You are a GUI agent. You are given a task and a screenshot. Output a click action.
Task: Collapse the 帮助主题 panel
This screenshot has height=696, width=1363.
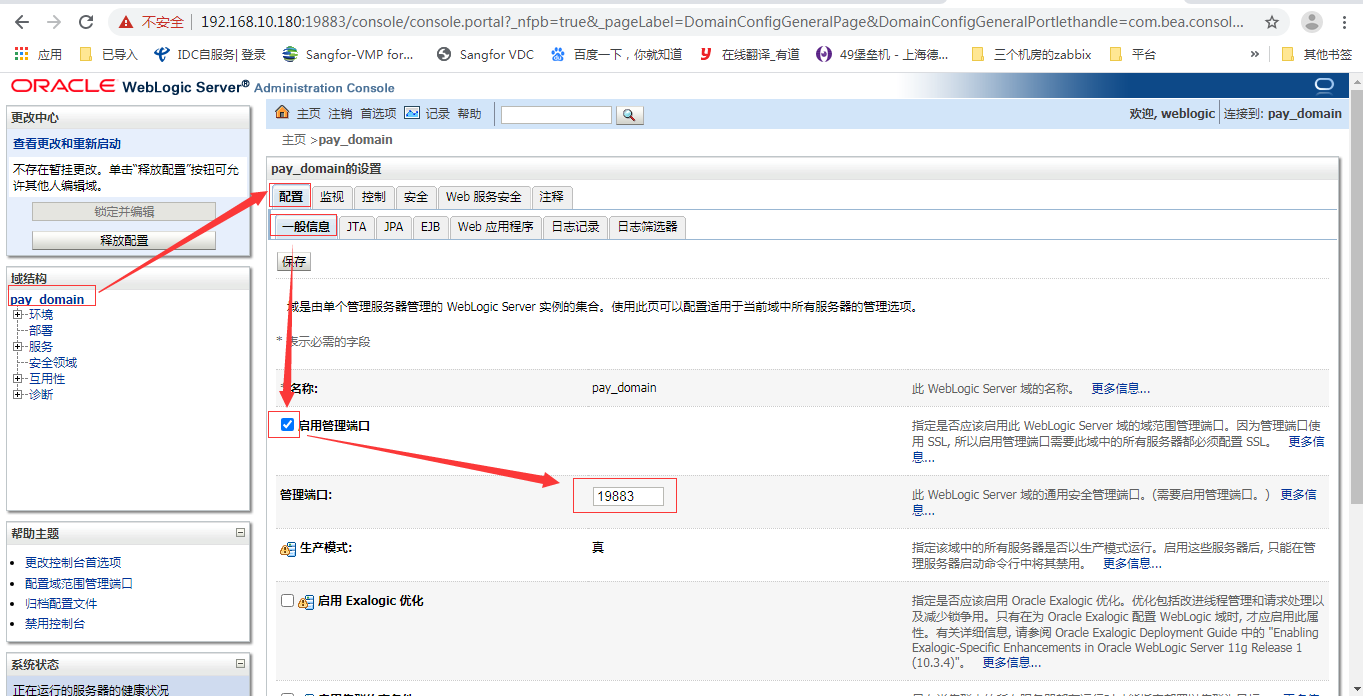point(240,533)
